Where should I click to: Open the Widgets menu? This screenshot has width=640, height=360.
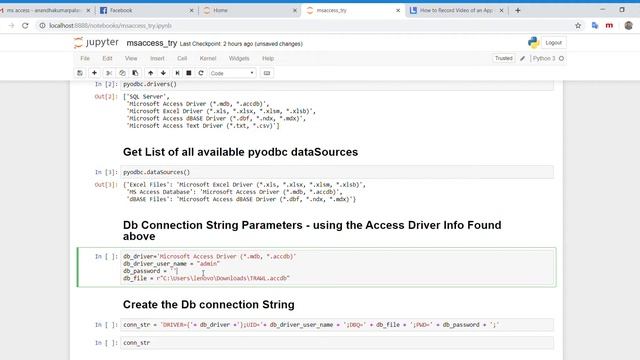[239, 58]
